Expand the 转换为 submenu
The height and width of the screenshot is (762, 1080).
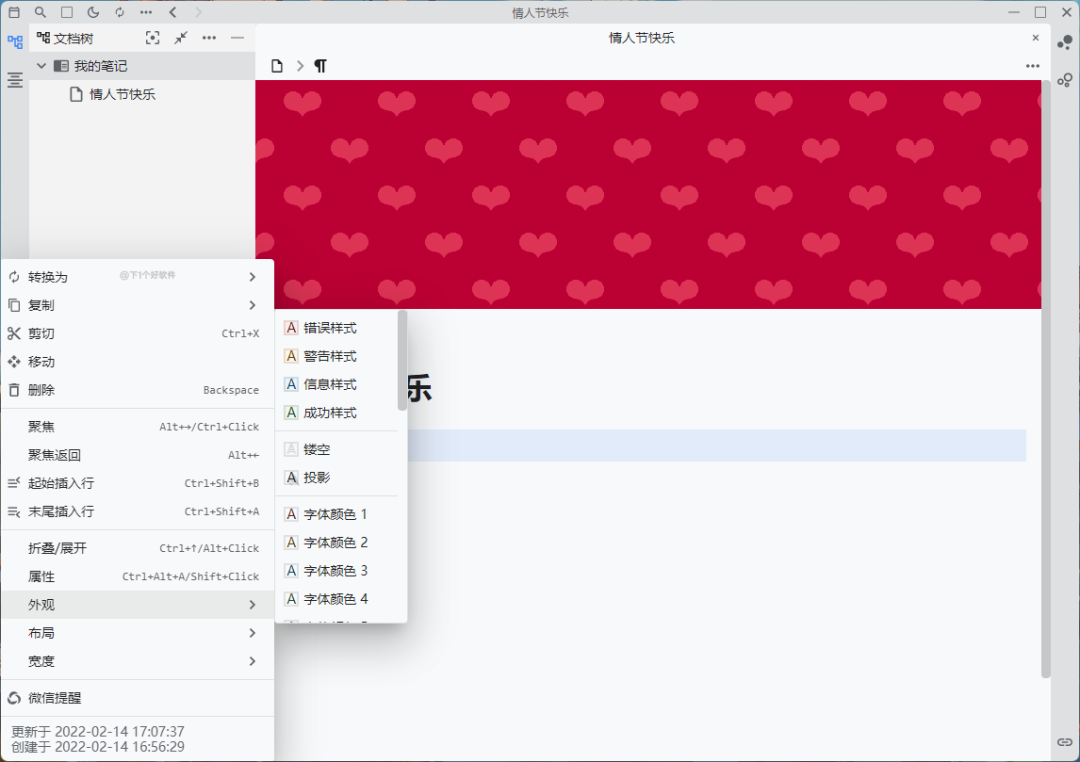pyautogui.click(x=137, y=277)
